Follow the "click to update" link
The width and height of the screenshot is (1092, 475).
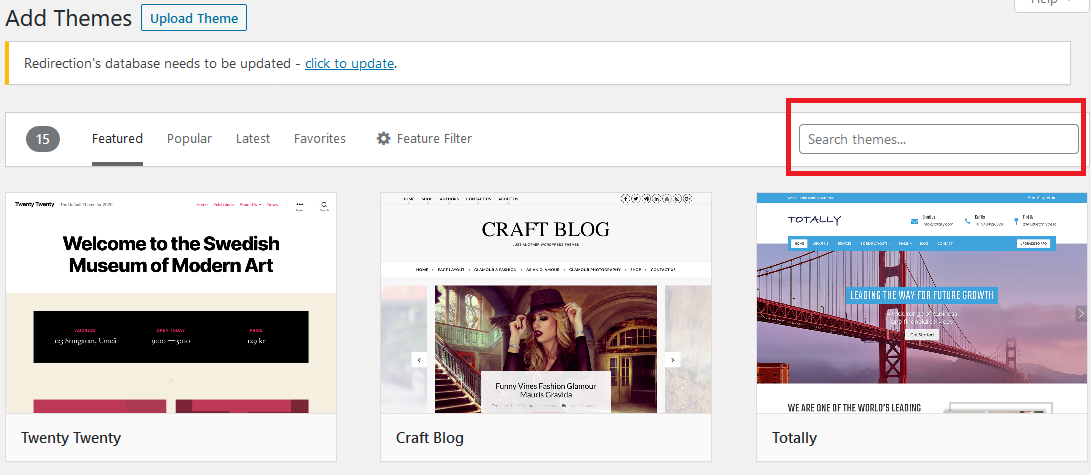tap(350, 63)
